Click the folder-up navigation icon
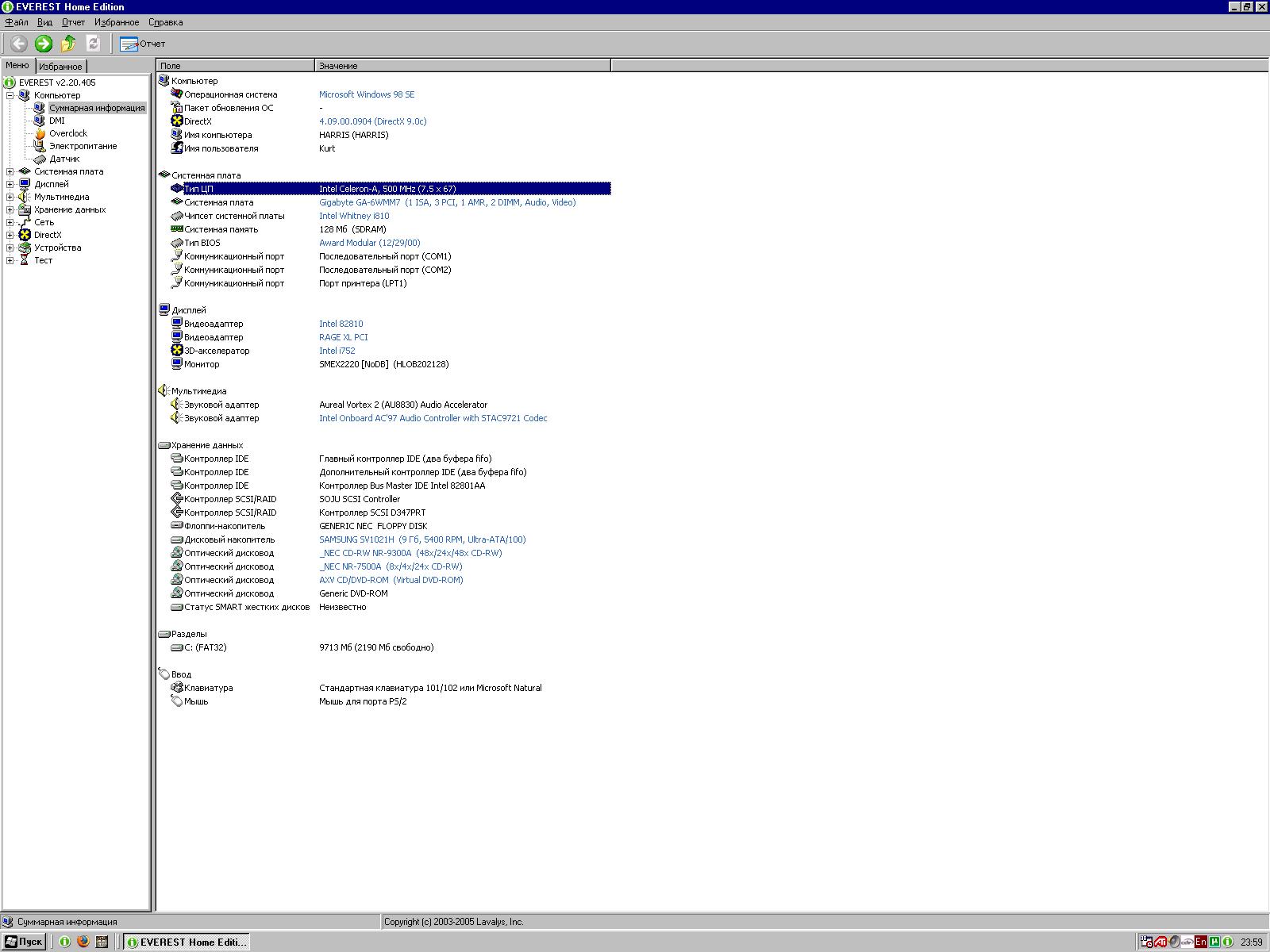This screenshot has height=952, width=1270. click(67, 44)
